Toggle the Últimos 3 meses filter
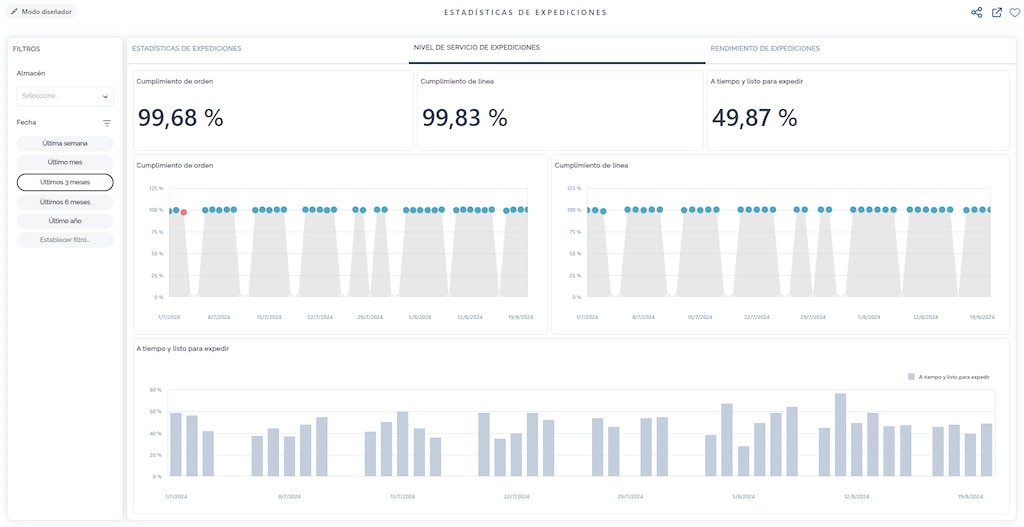Viewport: 1024px width, 527px height. pyautogui.click(x=65, y=182)
